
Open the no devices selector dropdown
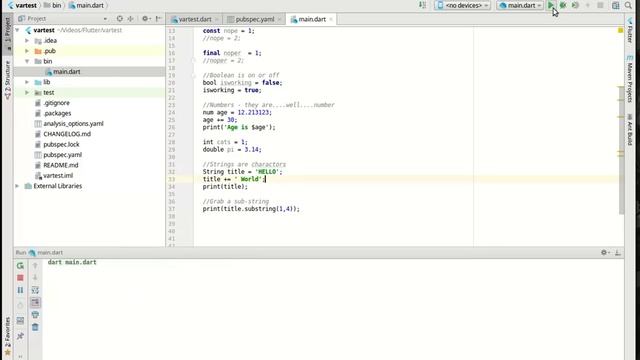point(462,5)
